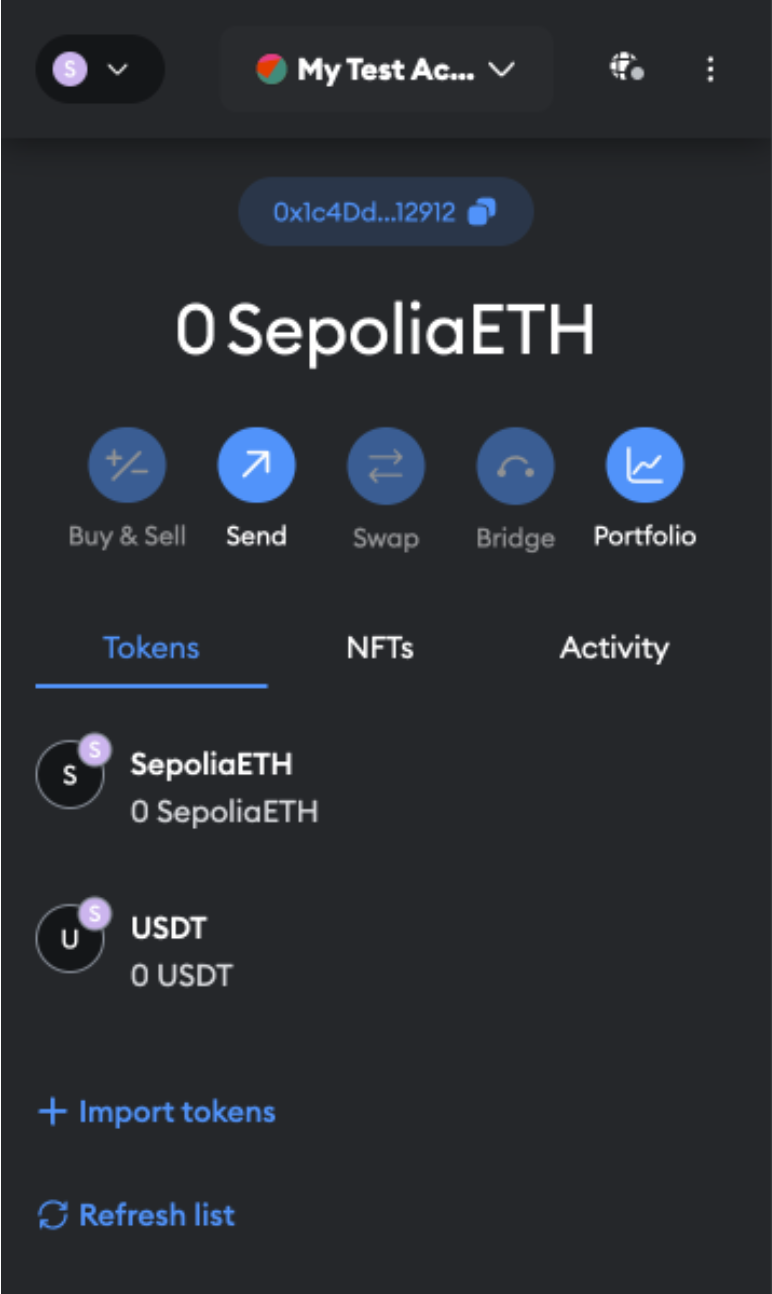Click the refresh icon beside Refresh list
The width and height of the screenshot is (772, 1294).
[x=52, y=1215]
